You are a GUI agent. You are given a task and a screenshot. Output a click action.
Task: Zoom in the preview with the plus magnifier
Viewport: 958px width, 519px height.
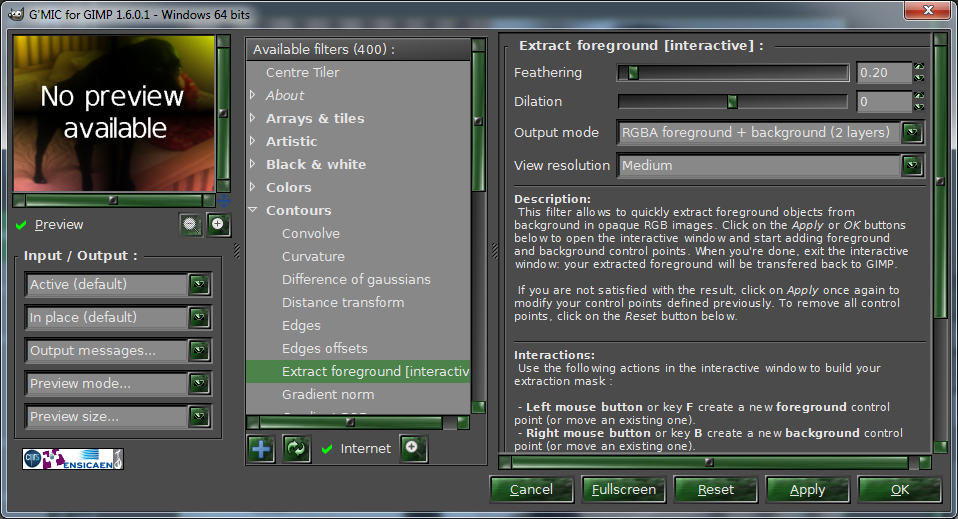pos(218,225)
